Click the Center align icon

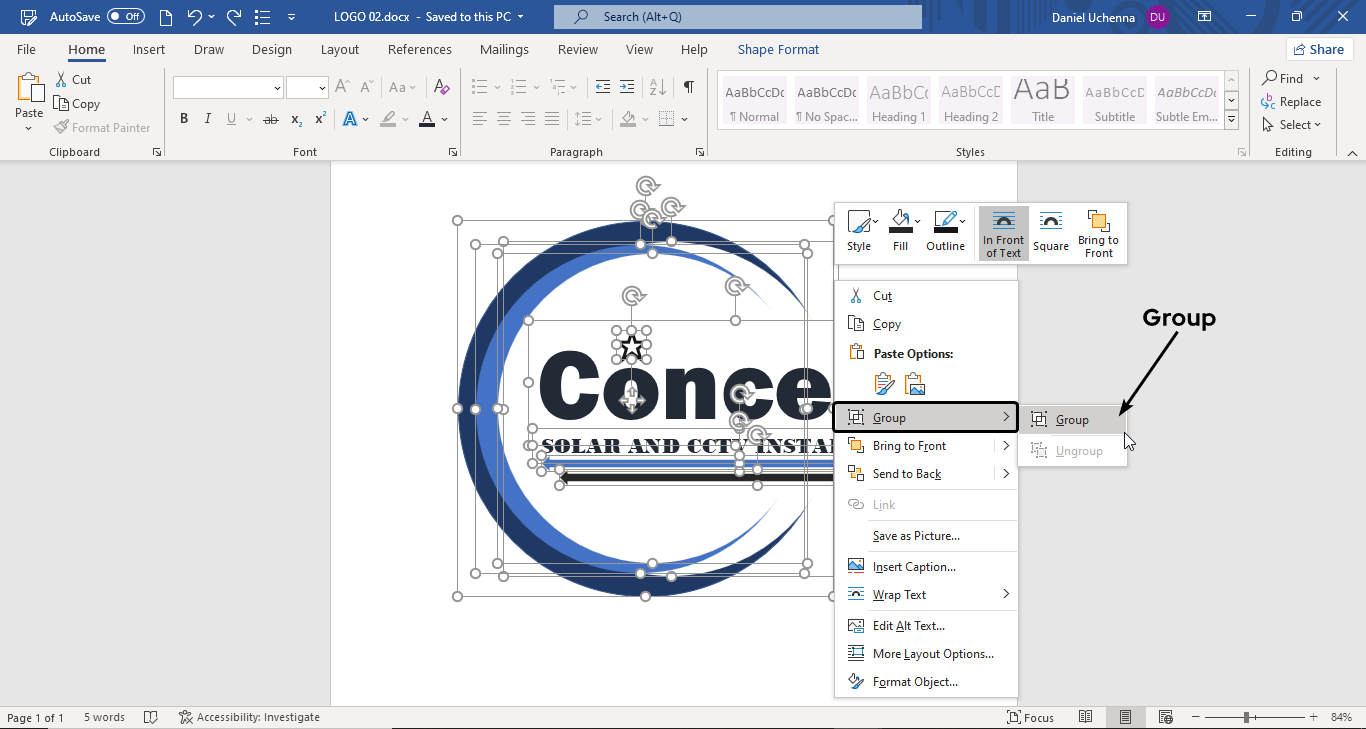(x=504, y=119)
